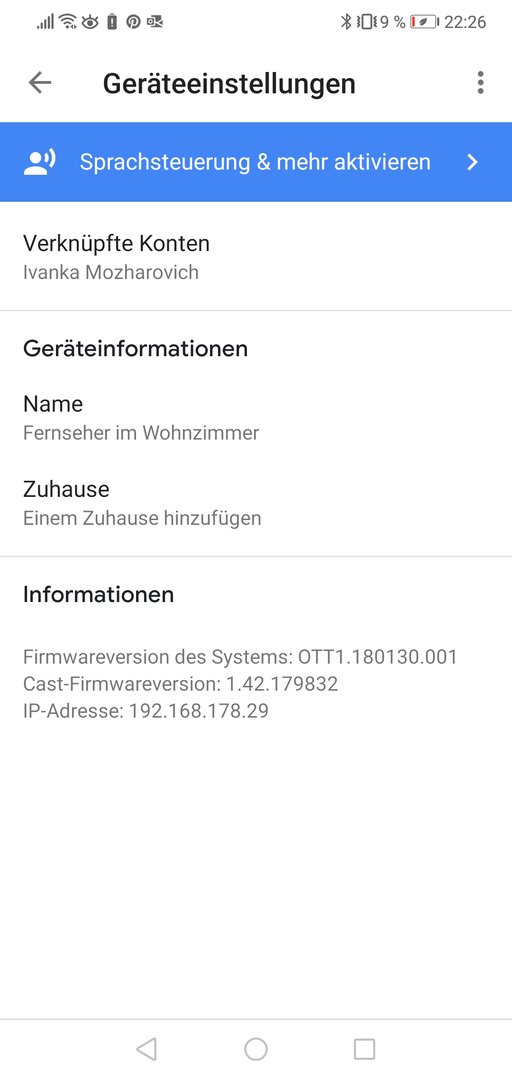This screenshot has height=1080, width=512.
Task: Open the three-dot overflow menu
Action: click(x=480, y=83)
